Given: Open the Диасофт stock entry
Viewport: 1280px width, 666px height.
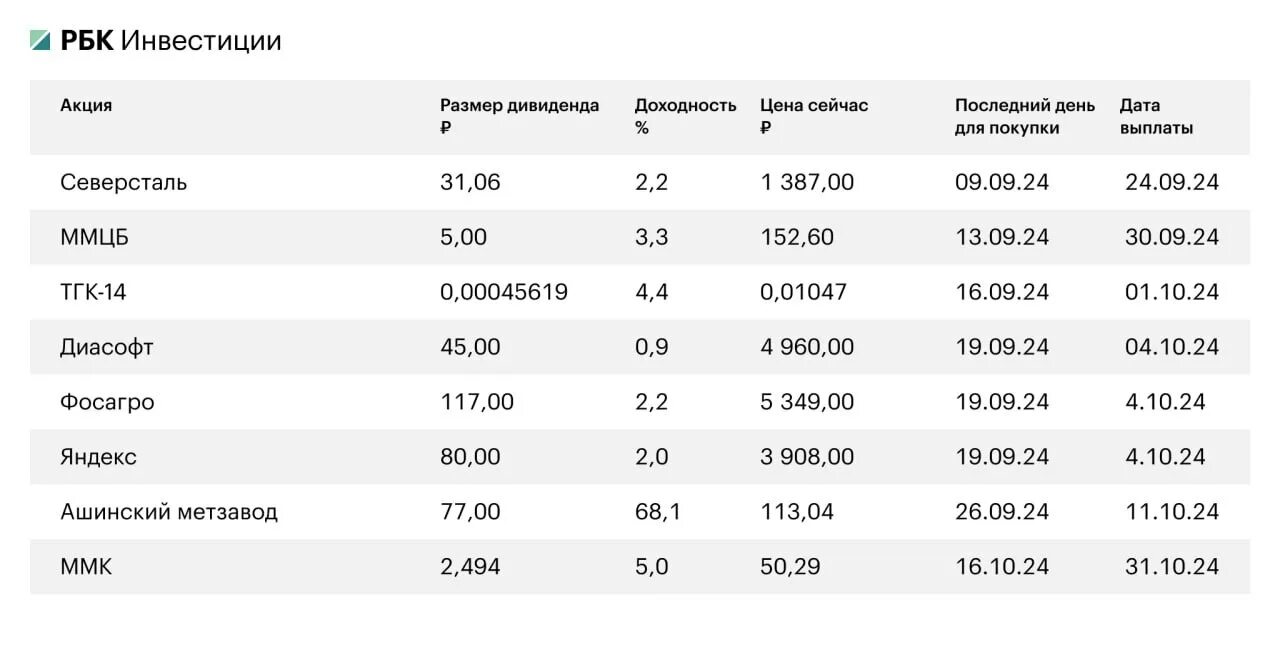Looking at the screenshot, I should 106,347.
